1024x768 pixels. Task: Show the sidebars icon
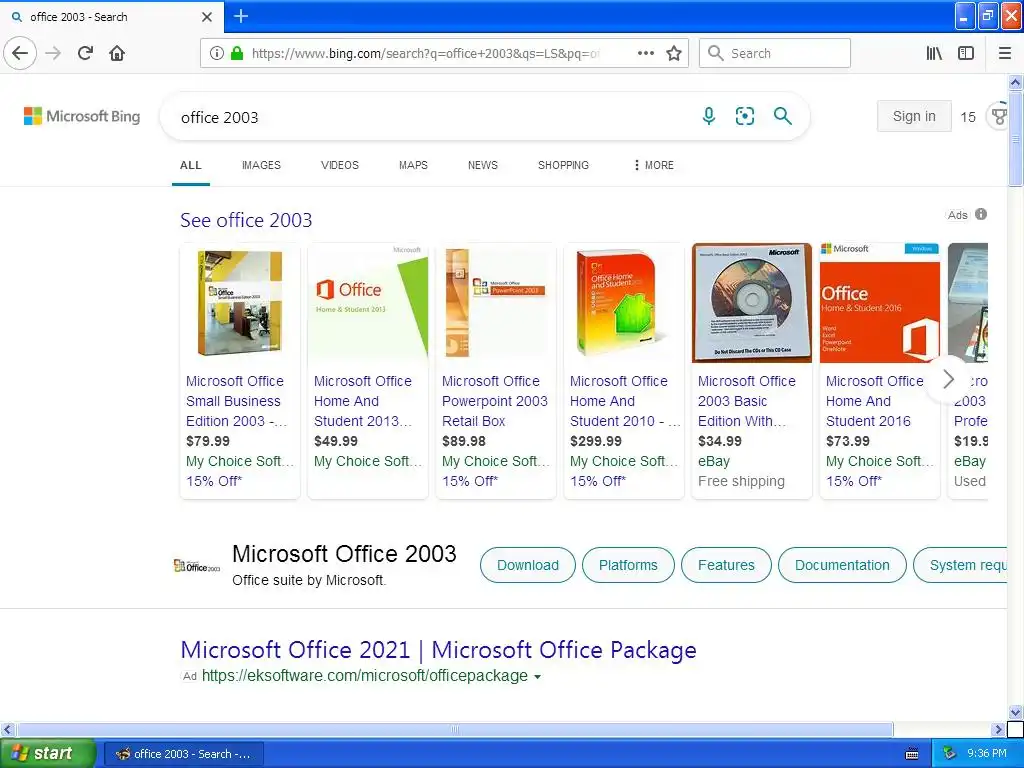click(966, 53)
